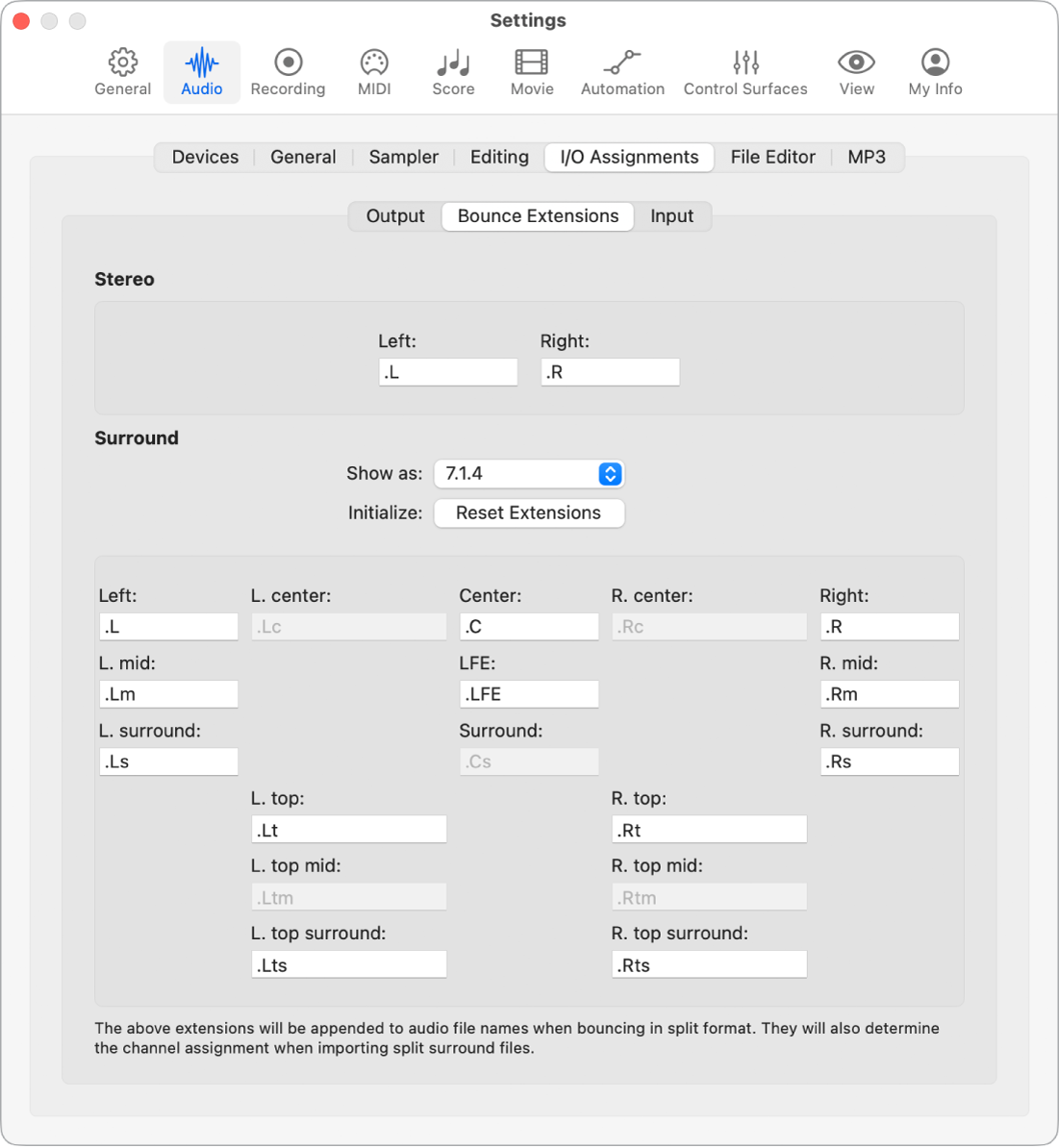Go to the Devices tab

205,157
